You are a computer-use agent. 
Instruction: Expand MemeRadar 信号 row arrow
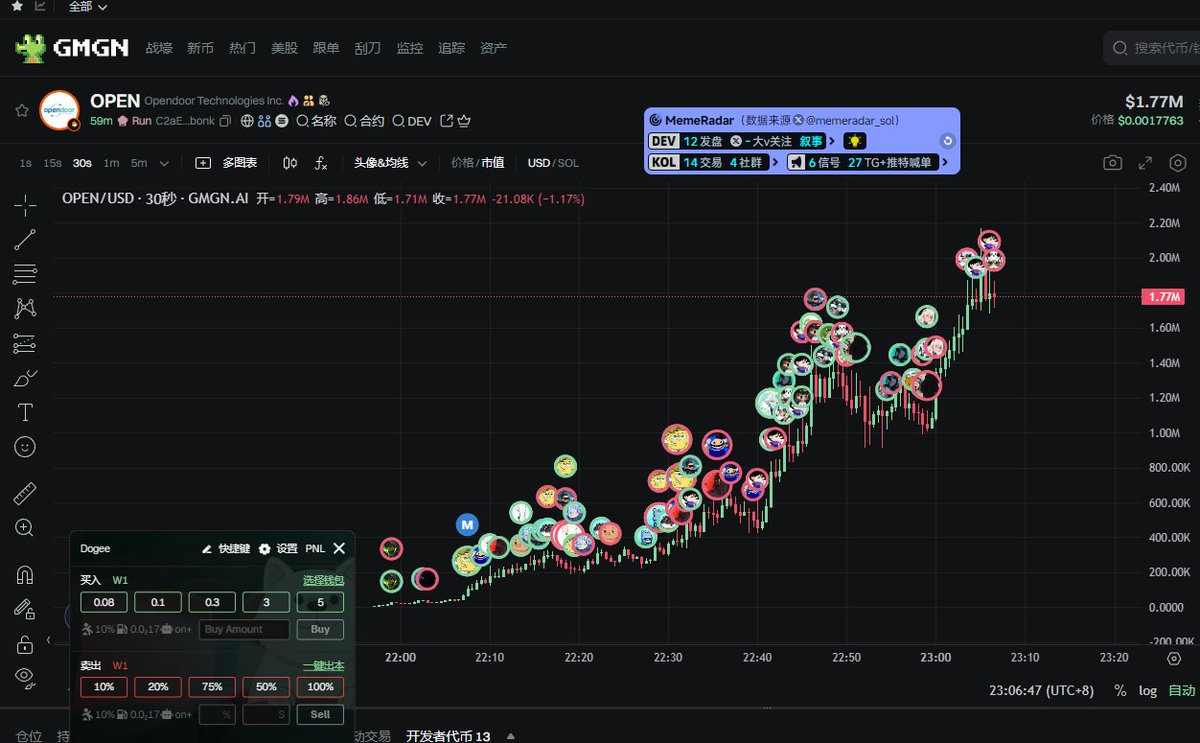pyautogui.click(x=944, y=162)
